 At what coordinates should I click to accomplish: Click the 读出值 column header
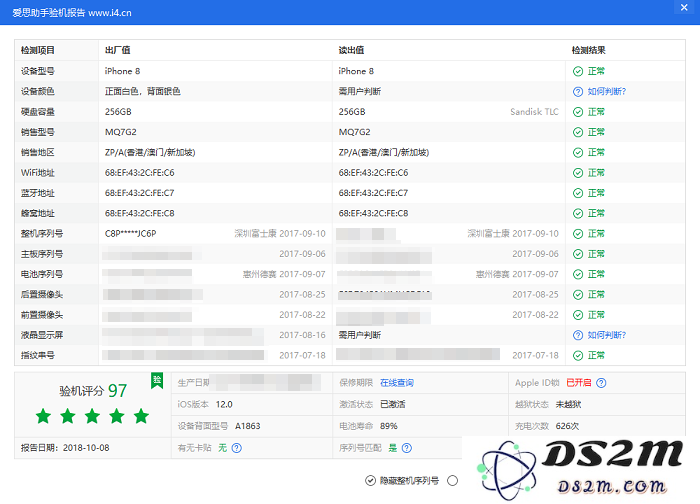tap(351, 50)
